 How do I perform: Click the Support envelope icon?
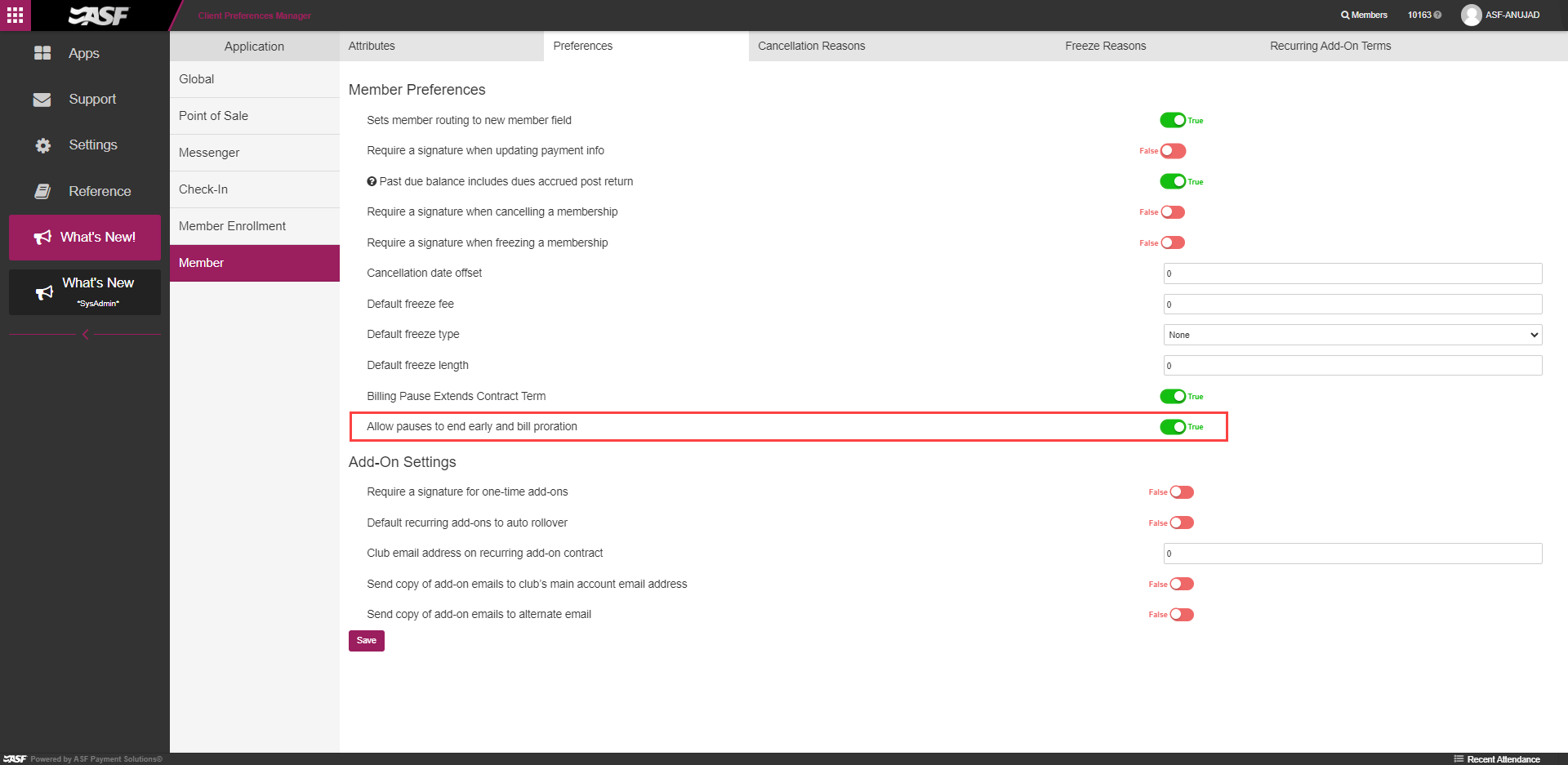coord(42,100)
